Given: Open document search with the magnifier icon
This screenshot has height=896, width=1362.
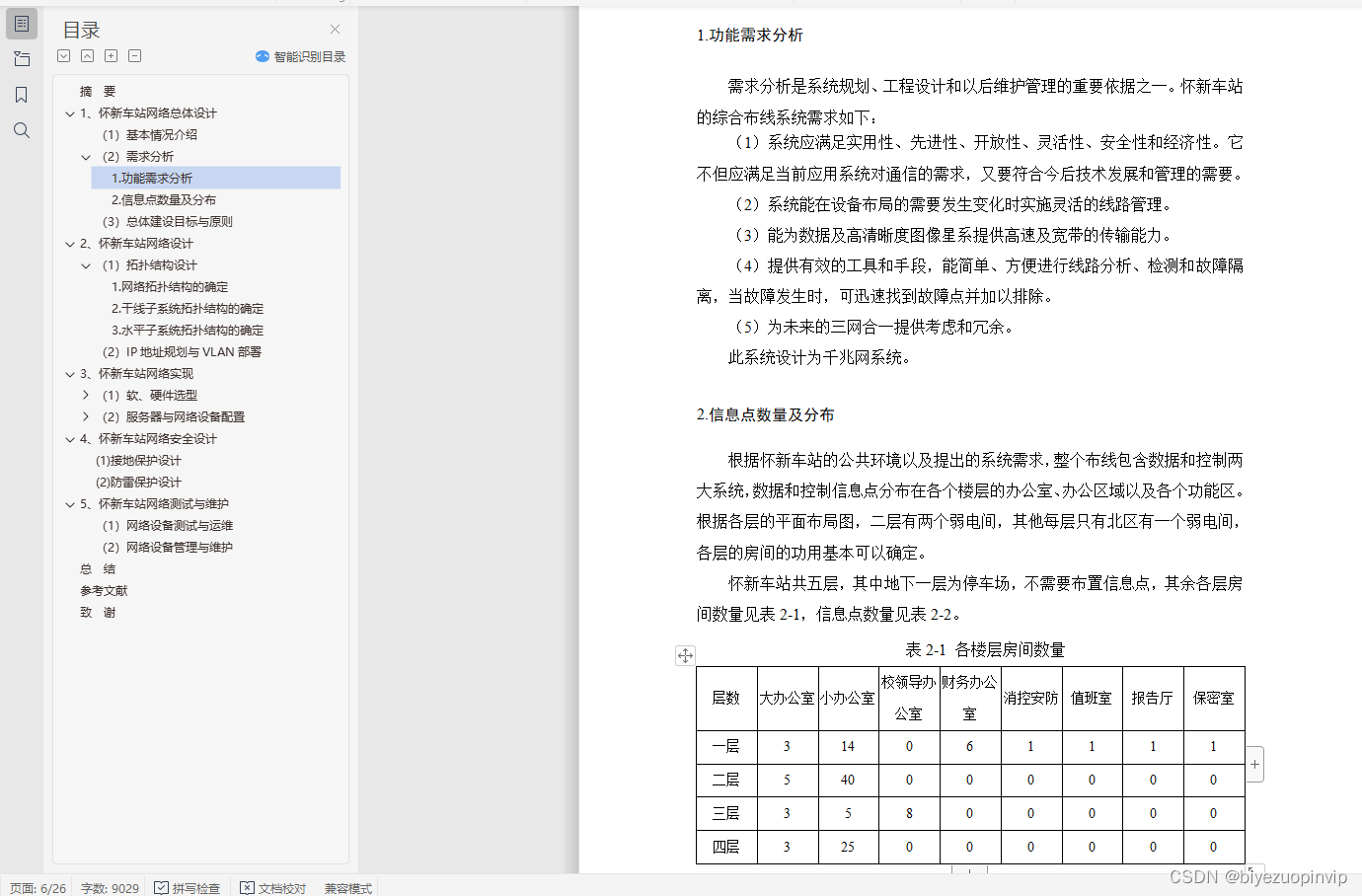Looking at the screenshot, I should point(22,129).
